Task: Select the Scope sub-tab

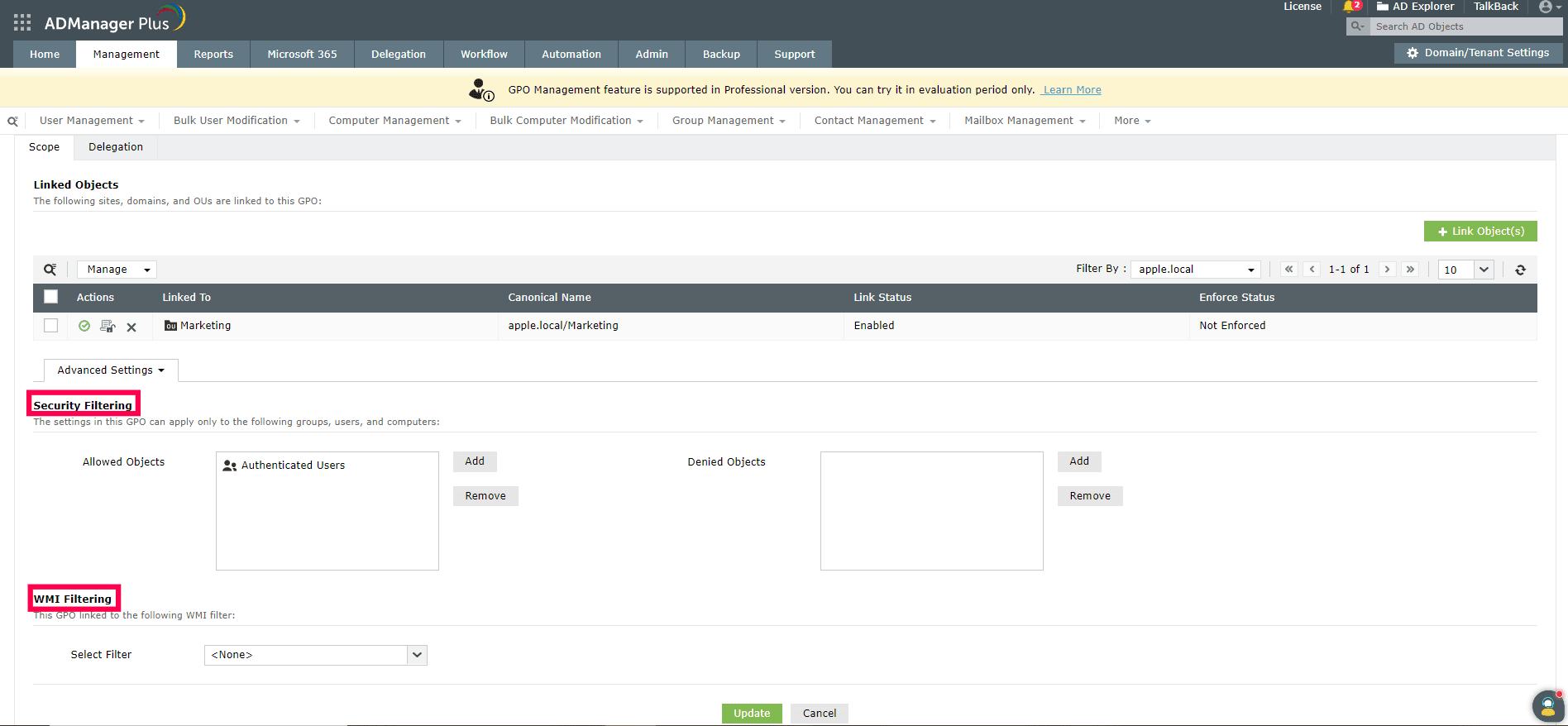Action: (45, 147)
